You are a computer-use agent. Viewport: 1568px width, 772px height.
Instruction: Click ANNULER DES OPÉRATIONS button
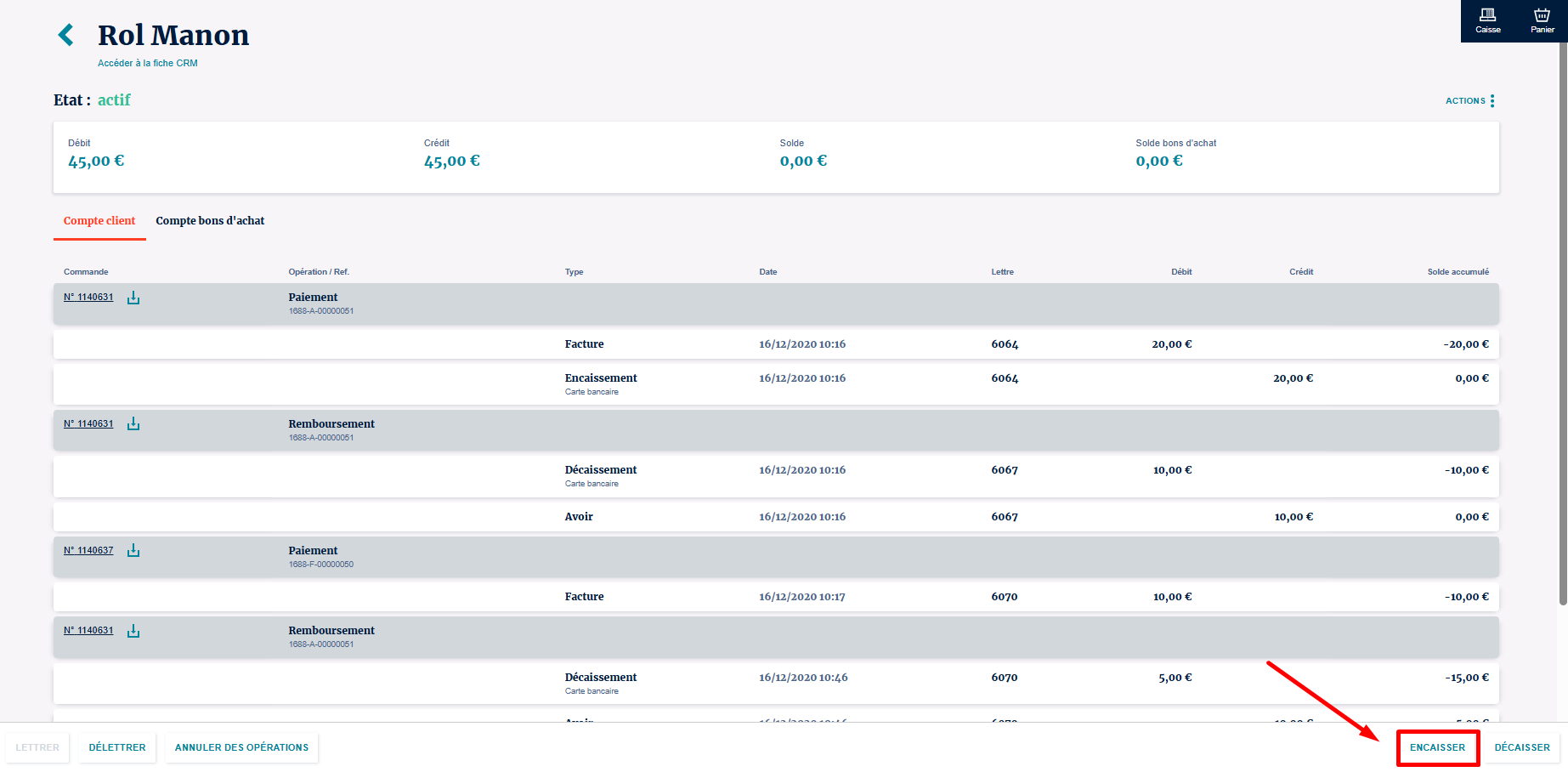241,748
